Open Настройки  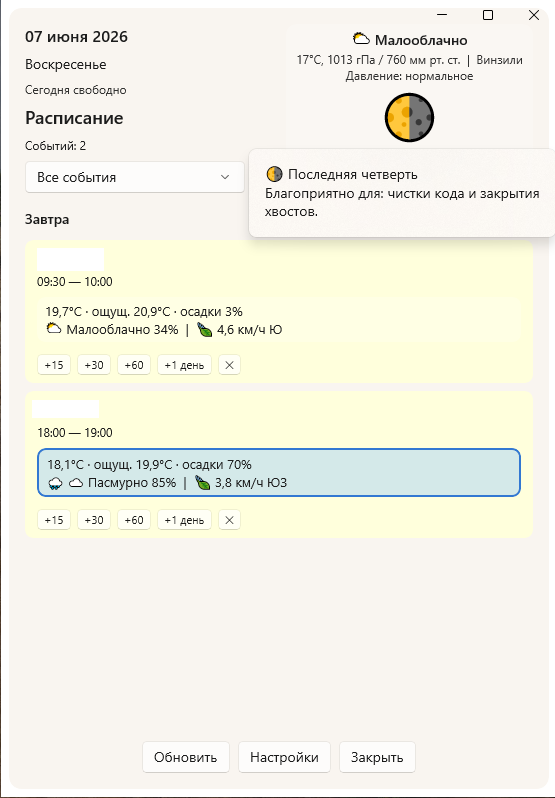[284, 757]
